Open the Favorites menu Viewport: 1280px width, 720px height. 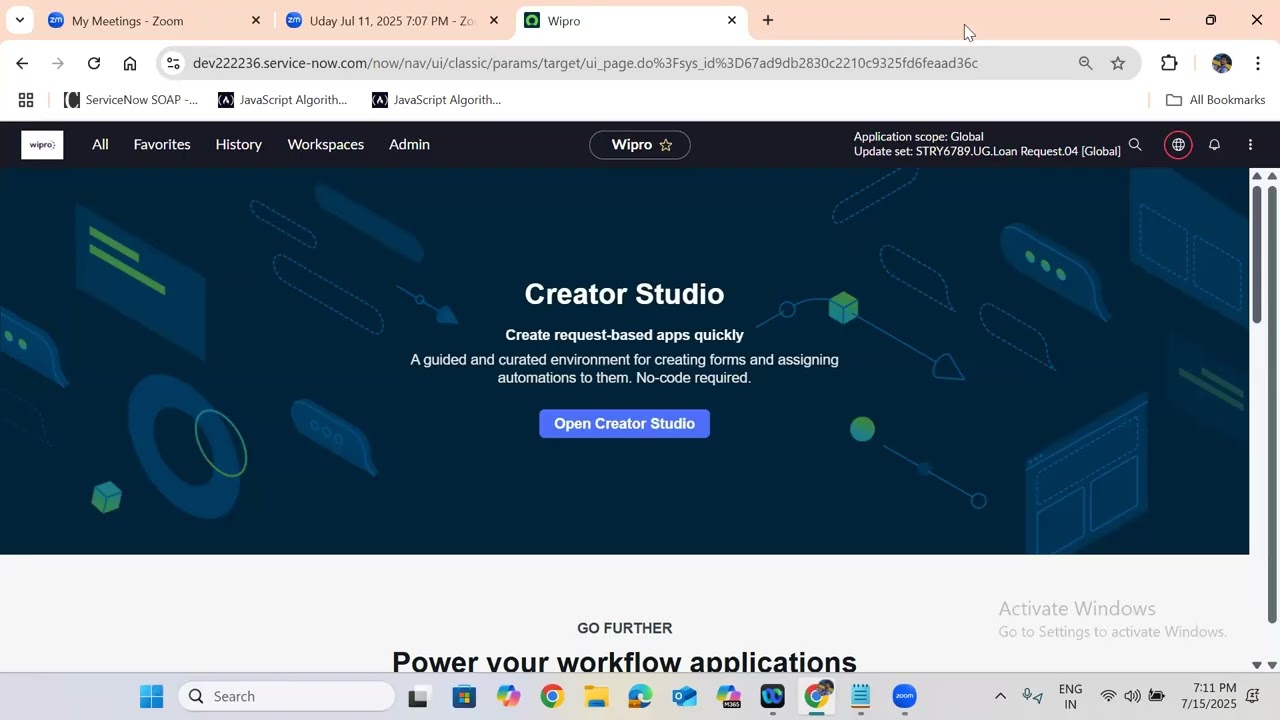tap(162, 145)
